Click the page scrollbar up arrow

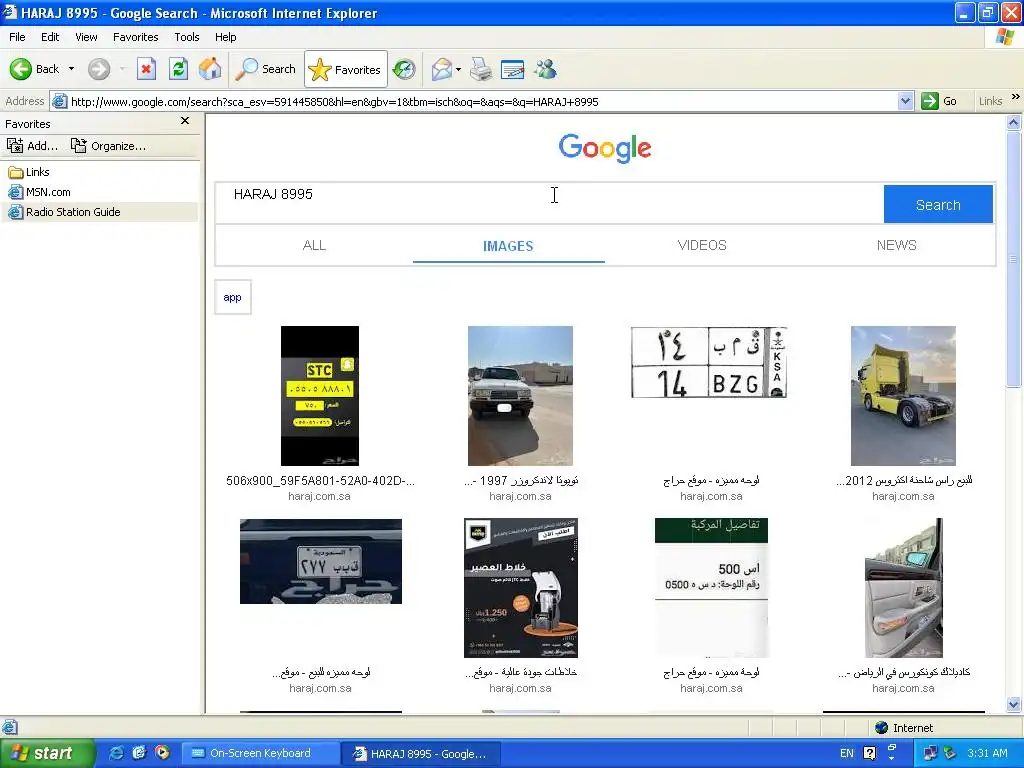(1014, 122)
